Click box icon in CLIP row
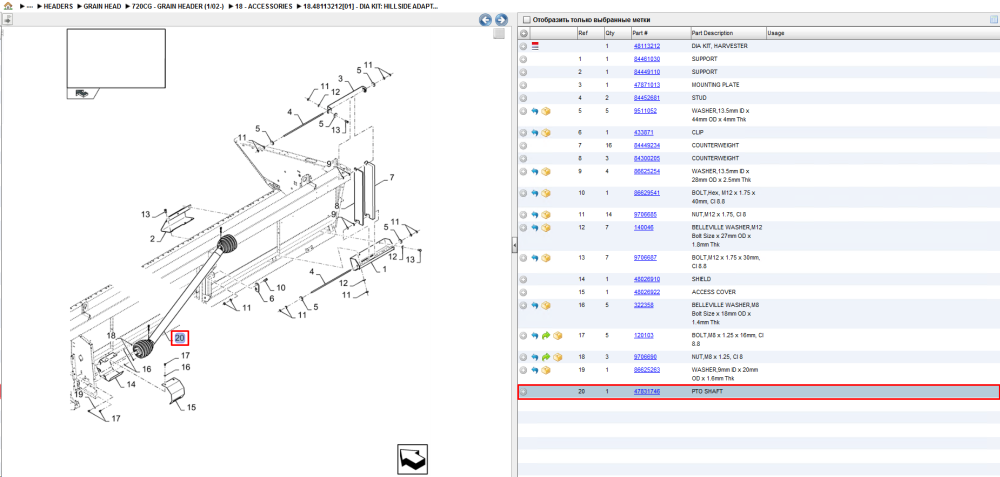 click(x=546, y=133)
